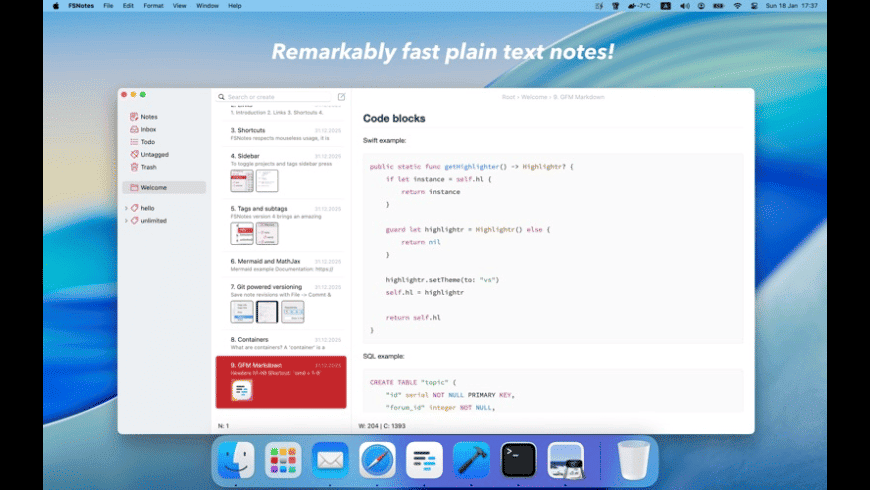Click the volume menu bar icon

pyautogui.click(x=685, y=6)
